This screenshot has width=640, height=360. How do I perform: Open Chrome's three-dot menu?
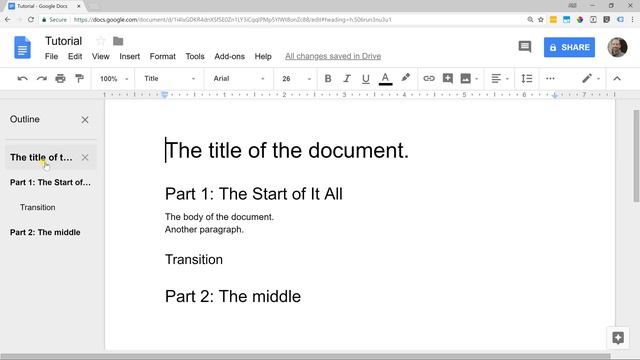pos(633,20)
